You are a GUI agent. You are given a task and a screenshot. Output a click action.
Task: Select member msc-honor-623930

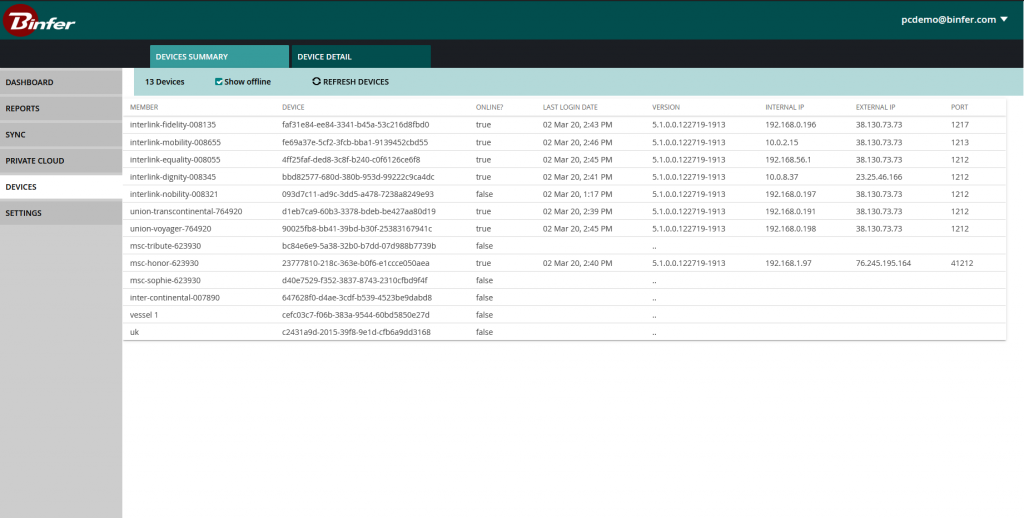(x=164, y=263)
